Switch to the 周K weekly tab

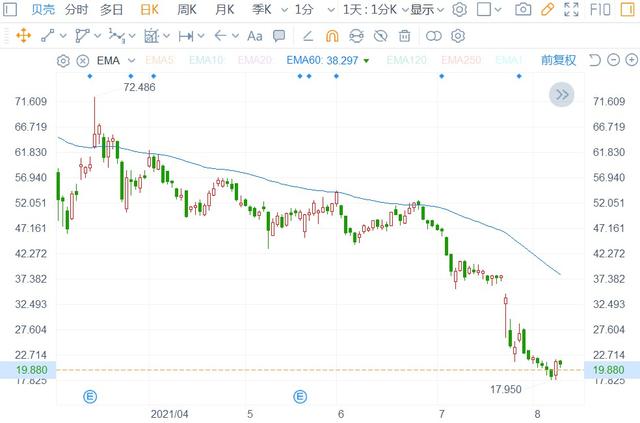[186, 10]
